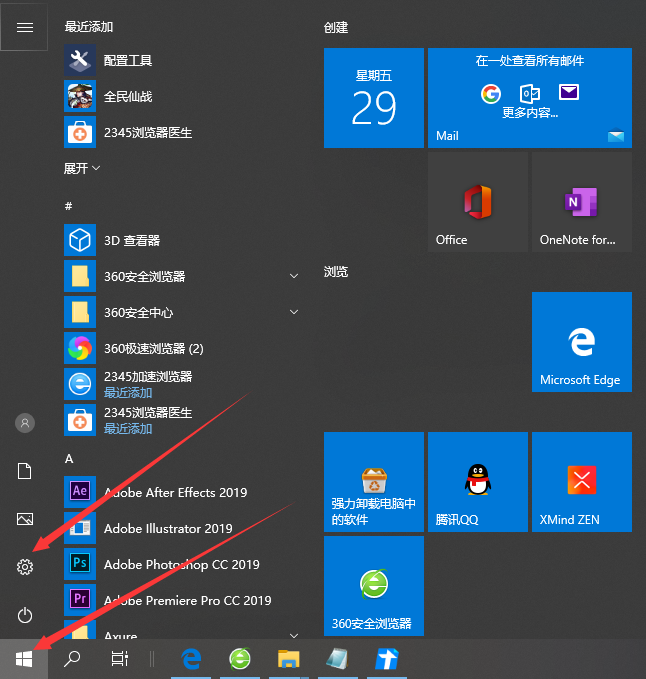Launch Adobe Illustrator 2019
The image size is (646, 679).
(x=182, y=527)
